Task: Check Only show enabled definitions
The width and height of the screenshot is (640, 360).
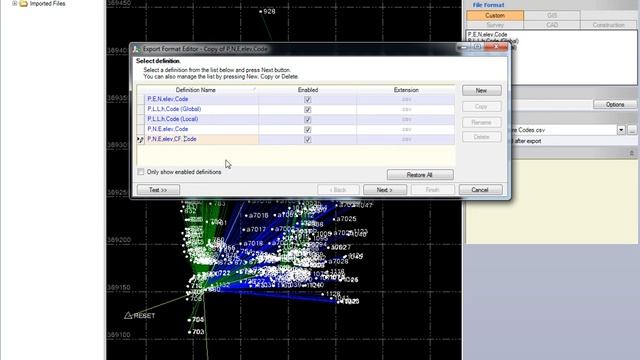Action: (141, 172)
